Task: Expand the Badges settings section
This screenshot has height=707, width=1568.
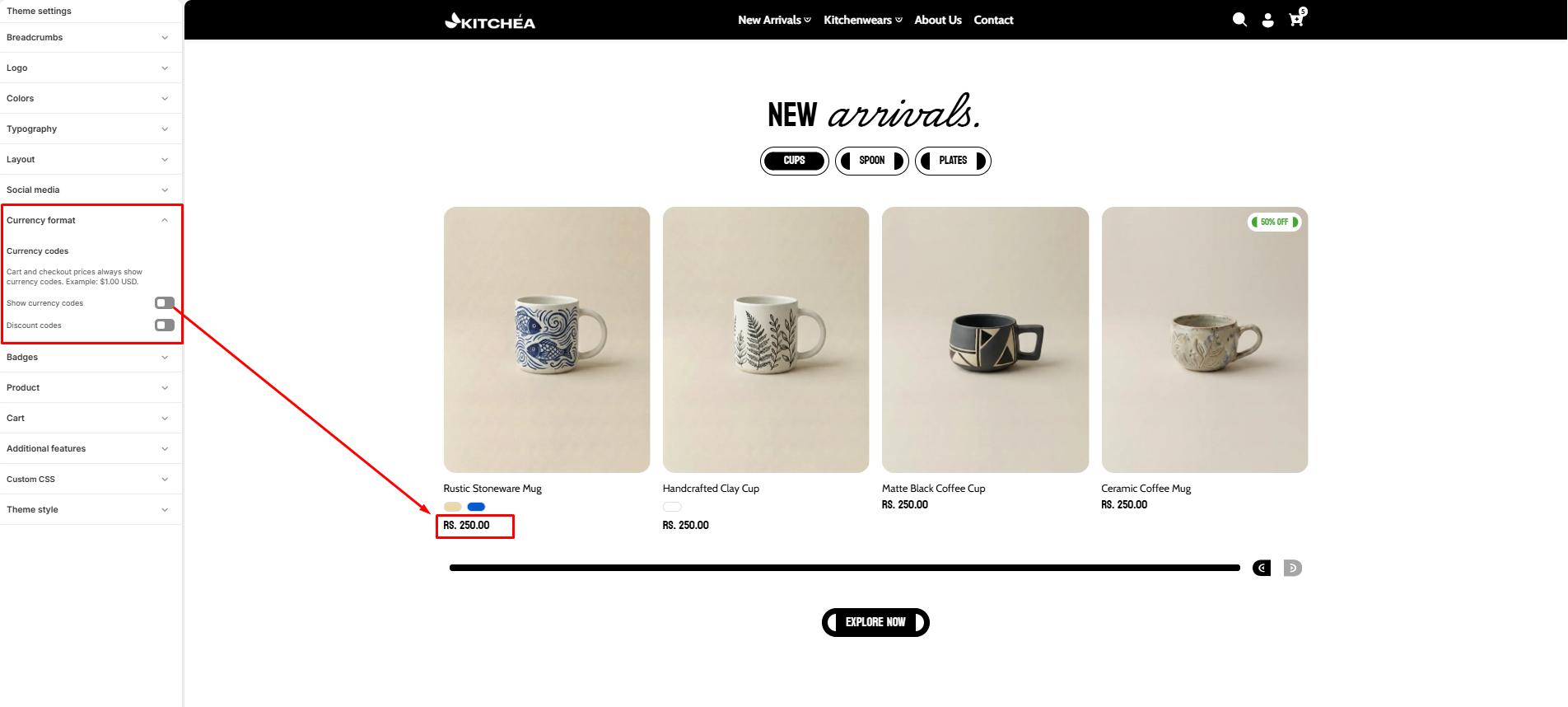Action: 90,357
